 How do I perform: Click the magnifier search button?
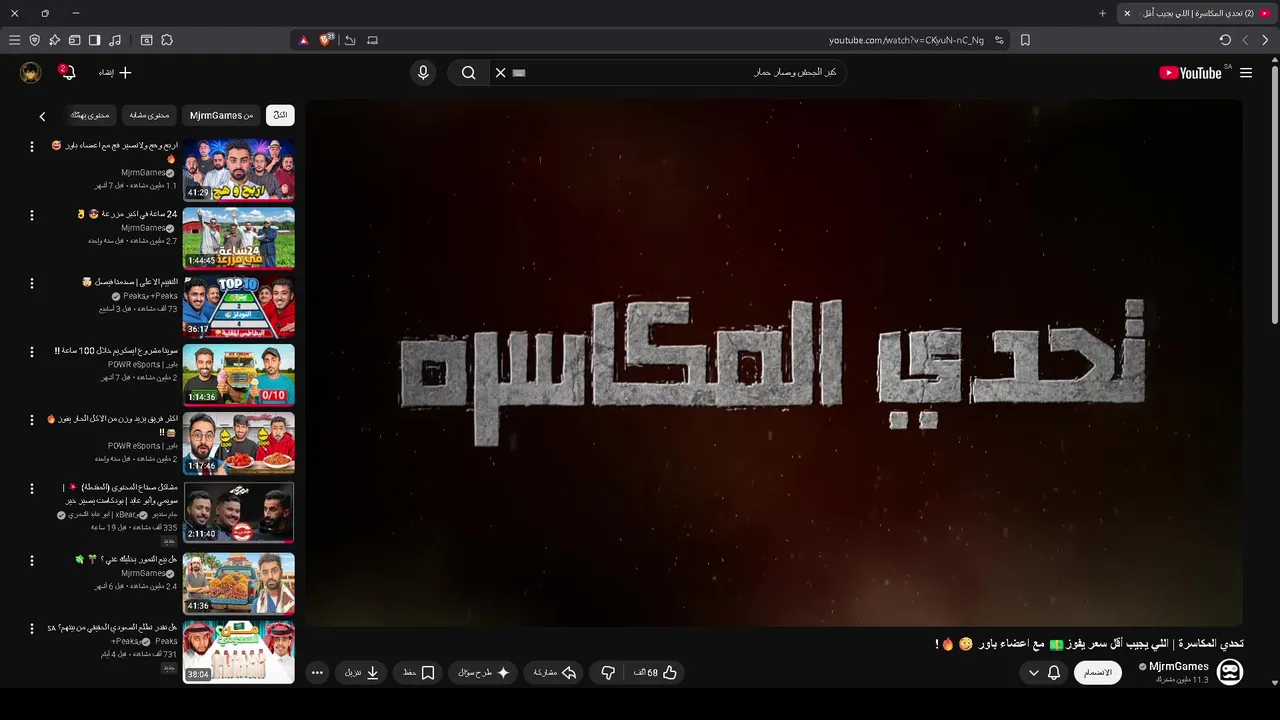click(468, 73)
